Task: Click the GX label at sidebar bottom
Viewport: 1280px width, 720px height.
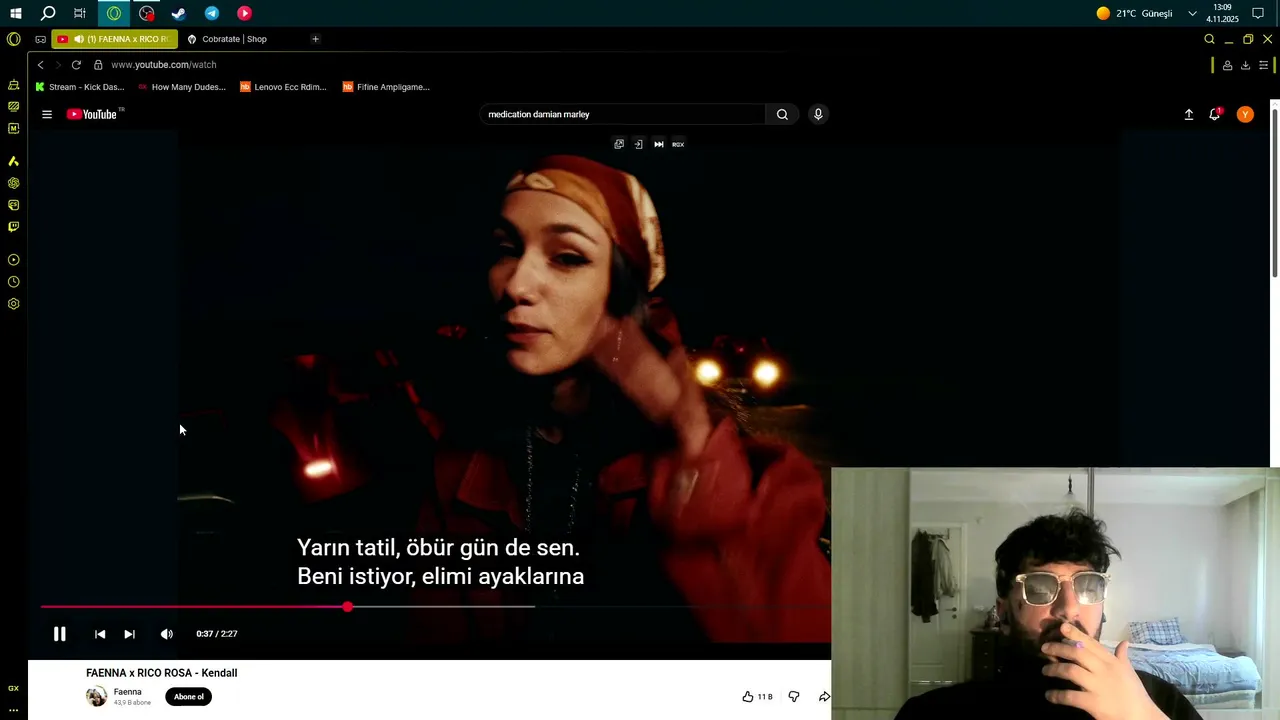Action: (x=13, y=688)
